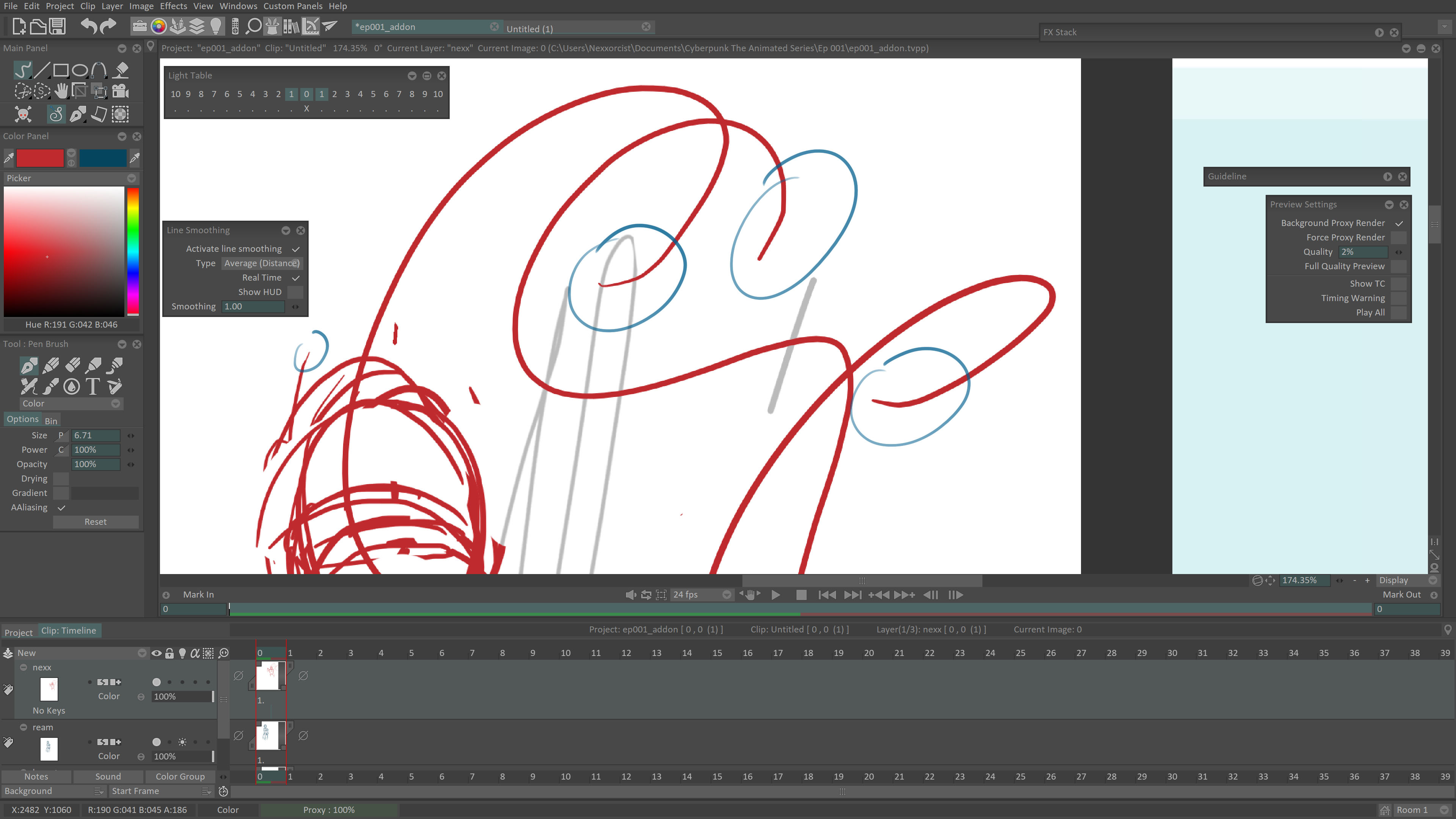Open the 24 fps frame rate dropdown
This screenshot has width=1456, height=819.
point(701,595)
